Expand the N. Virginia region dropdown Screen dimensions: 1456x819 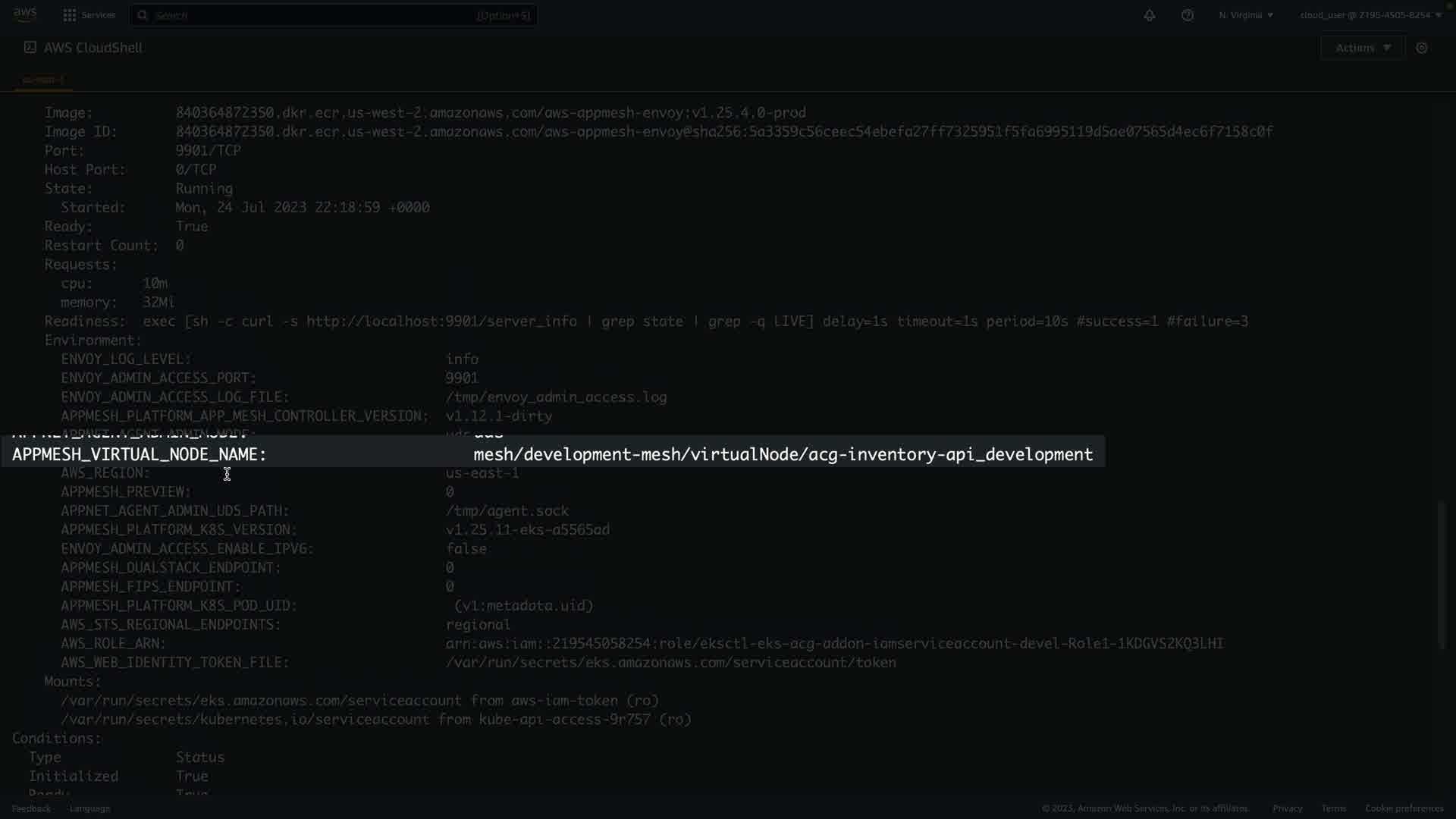pos(1246,15)
